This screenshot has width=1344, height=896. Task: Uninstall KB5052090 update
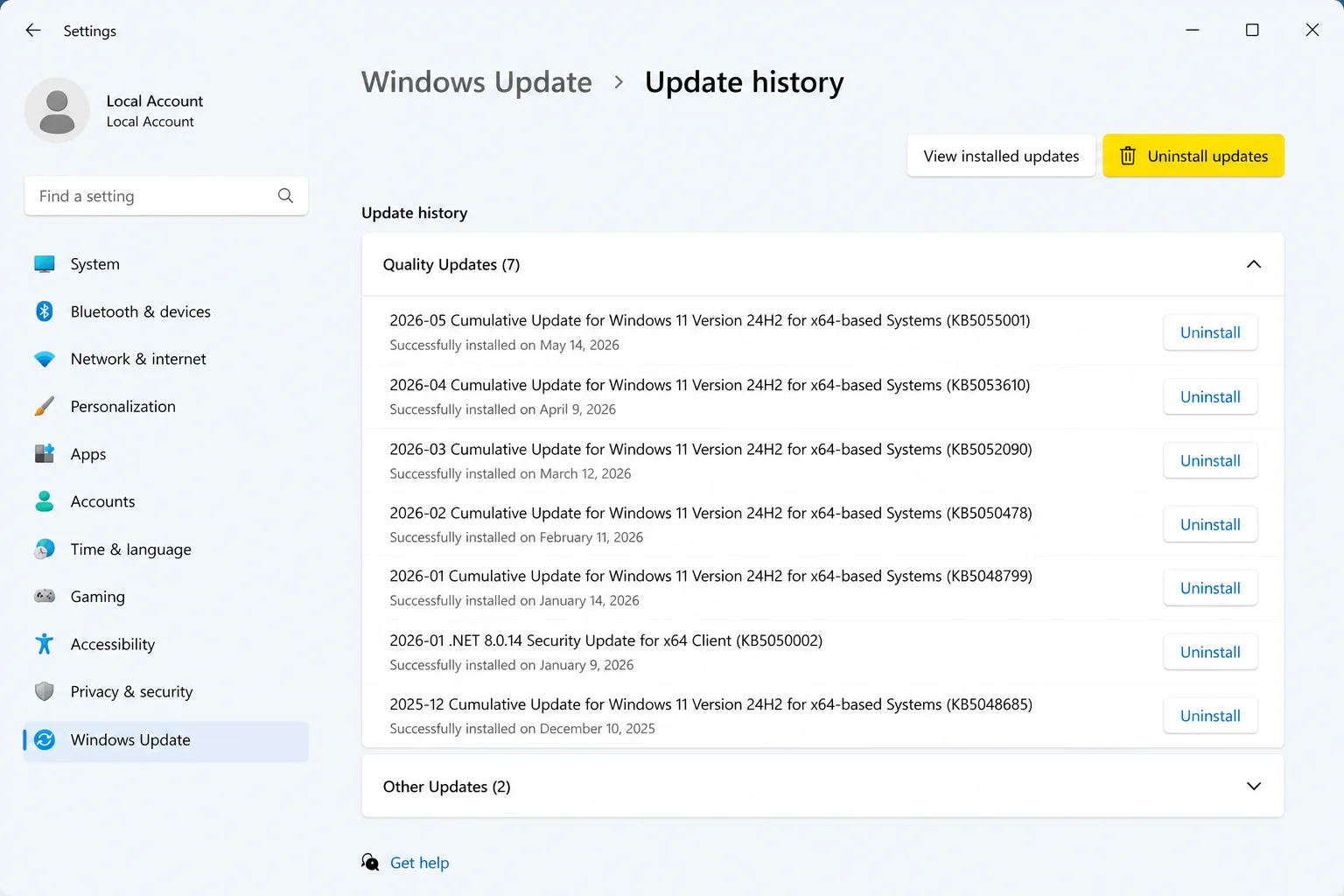coord(1210,460)
